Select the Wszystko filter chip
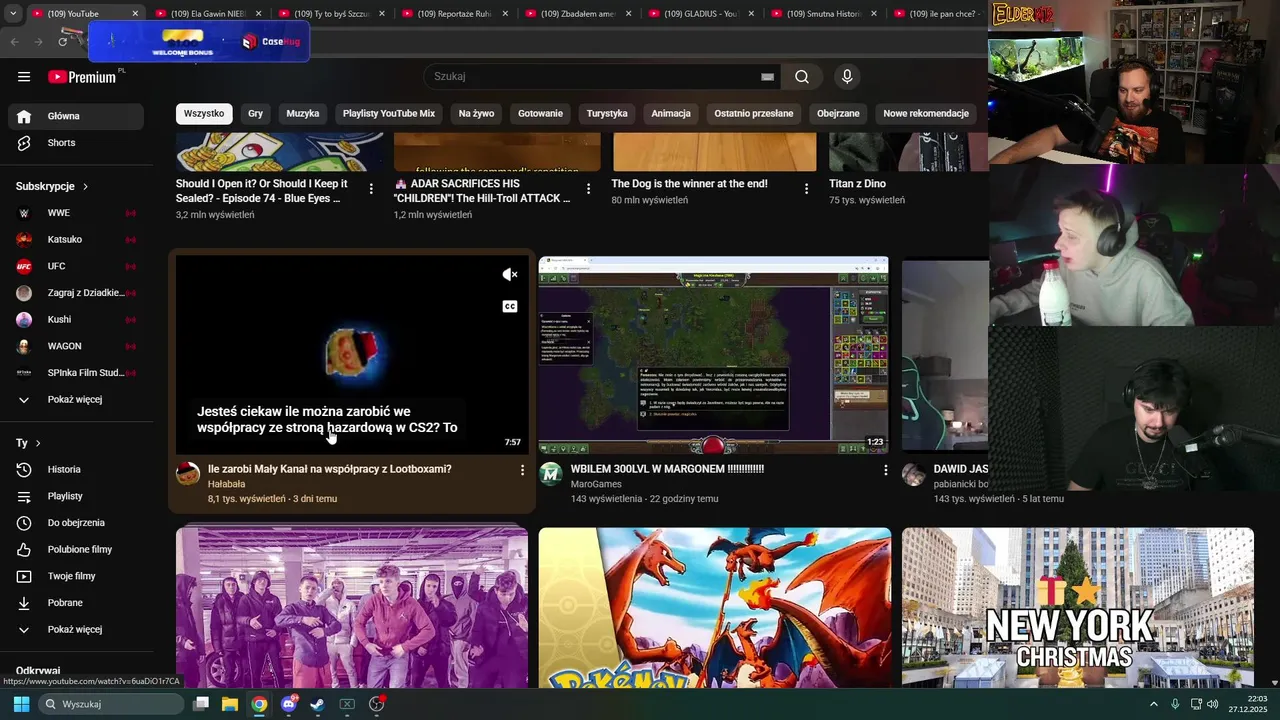1280x720 pixels. [204, 113]
